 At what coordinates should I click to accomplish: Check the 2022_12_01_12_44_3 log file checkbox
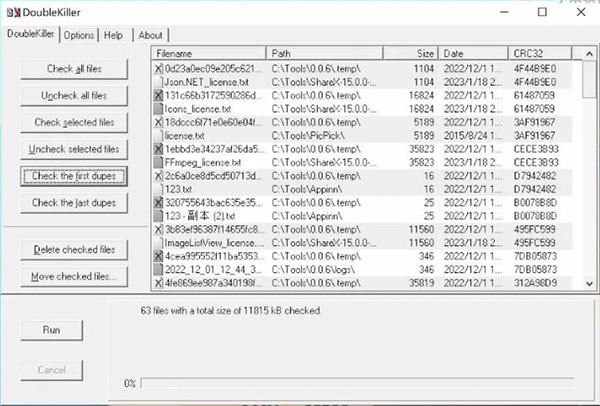158,270
